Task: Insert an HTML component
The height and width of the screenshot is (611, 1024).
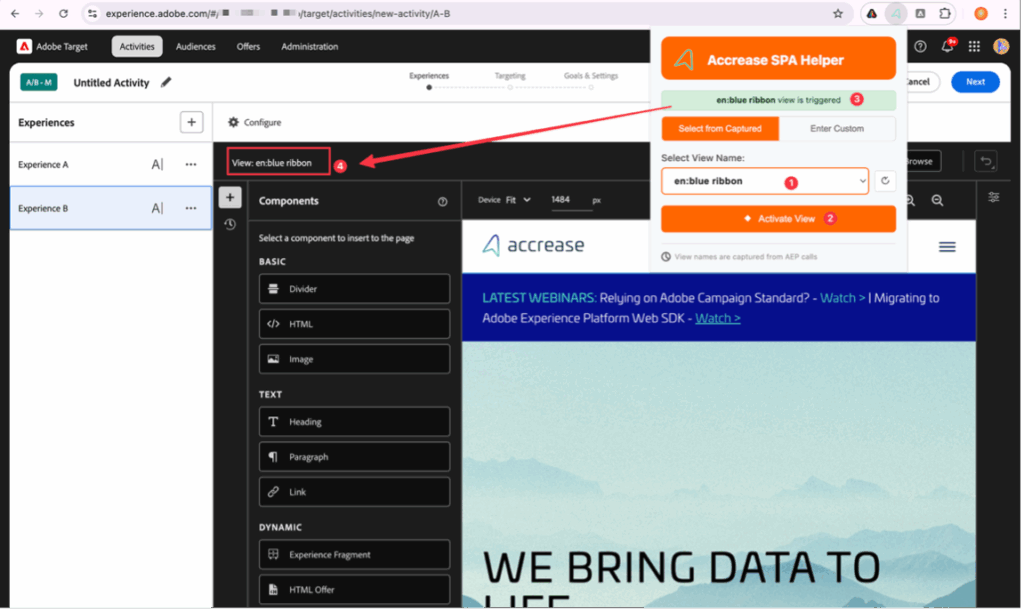Action: [x=355, y=324]
